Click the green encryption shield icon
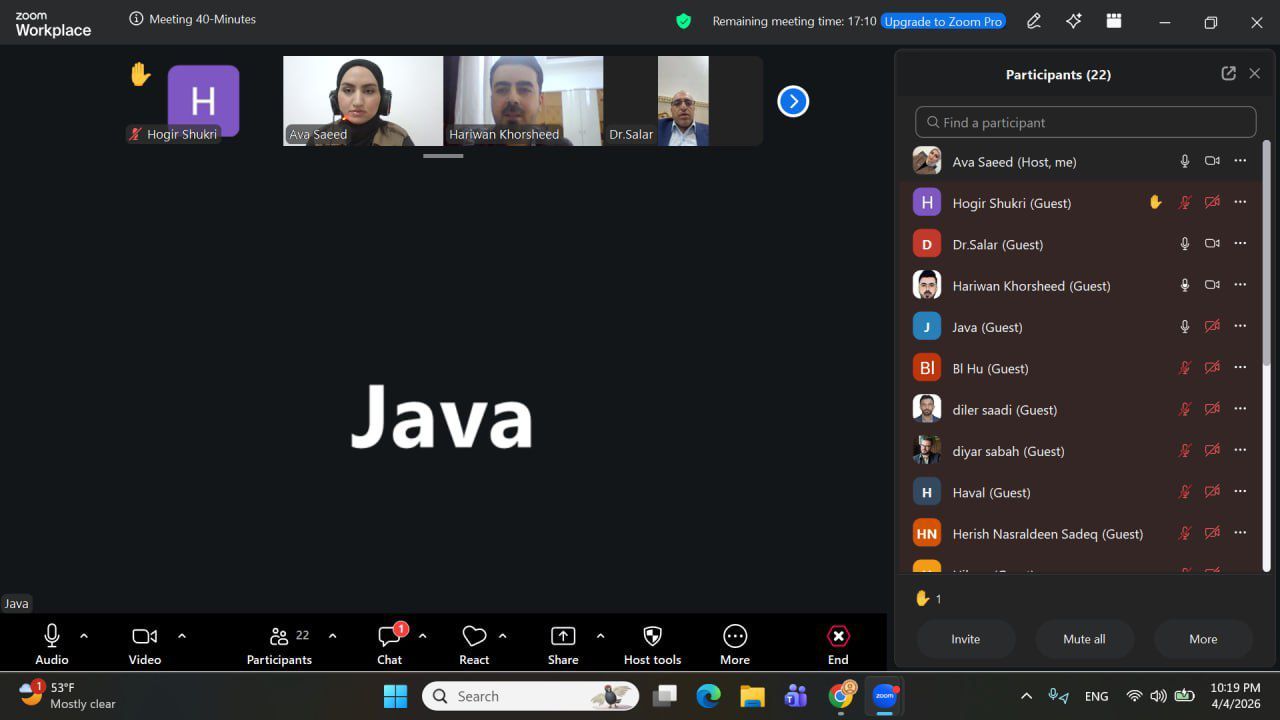The width and height of the screenshot is (1280, 720). click(x=684, y=21)
